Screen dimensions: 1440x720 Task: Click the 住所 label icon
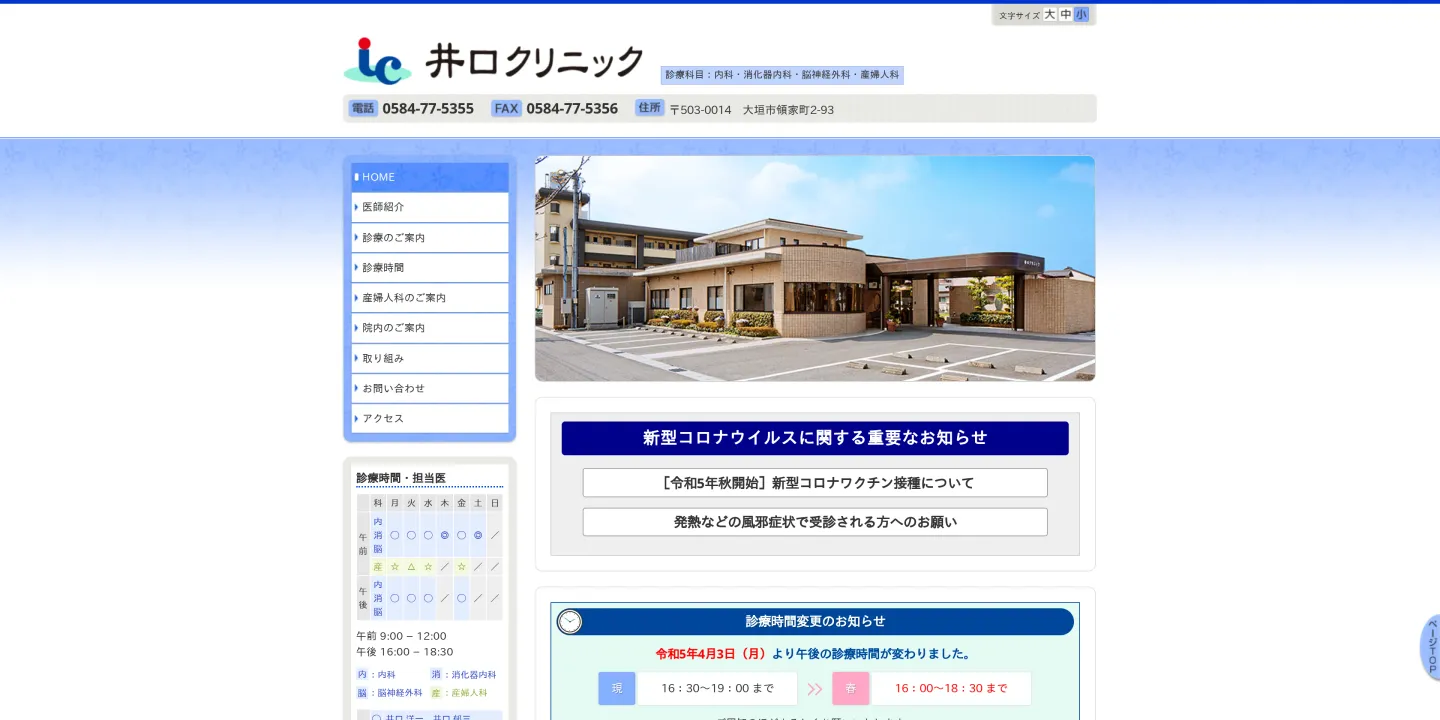tap(650, 108)
